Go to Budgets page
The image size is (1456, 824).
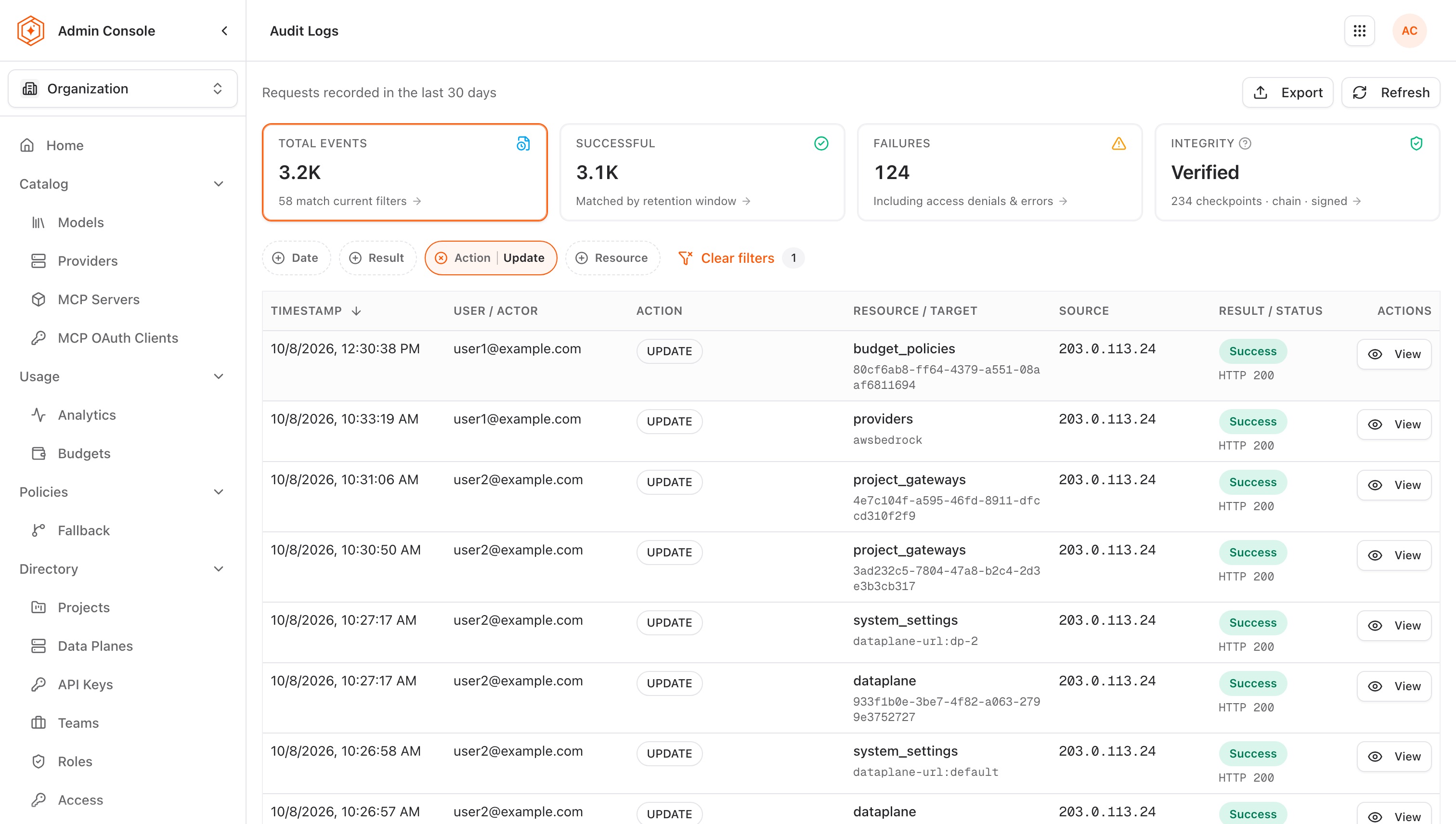[x=123, y=453]
